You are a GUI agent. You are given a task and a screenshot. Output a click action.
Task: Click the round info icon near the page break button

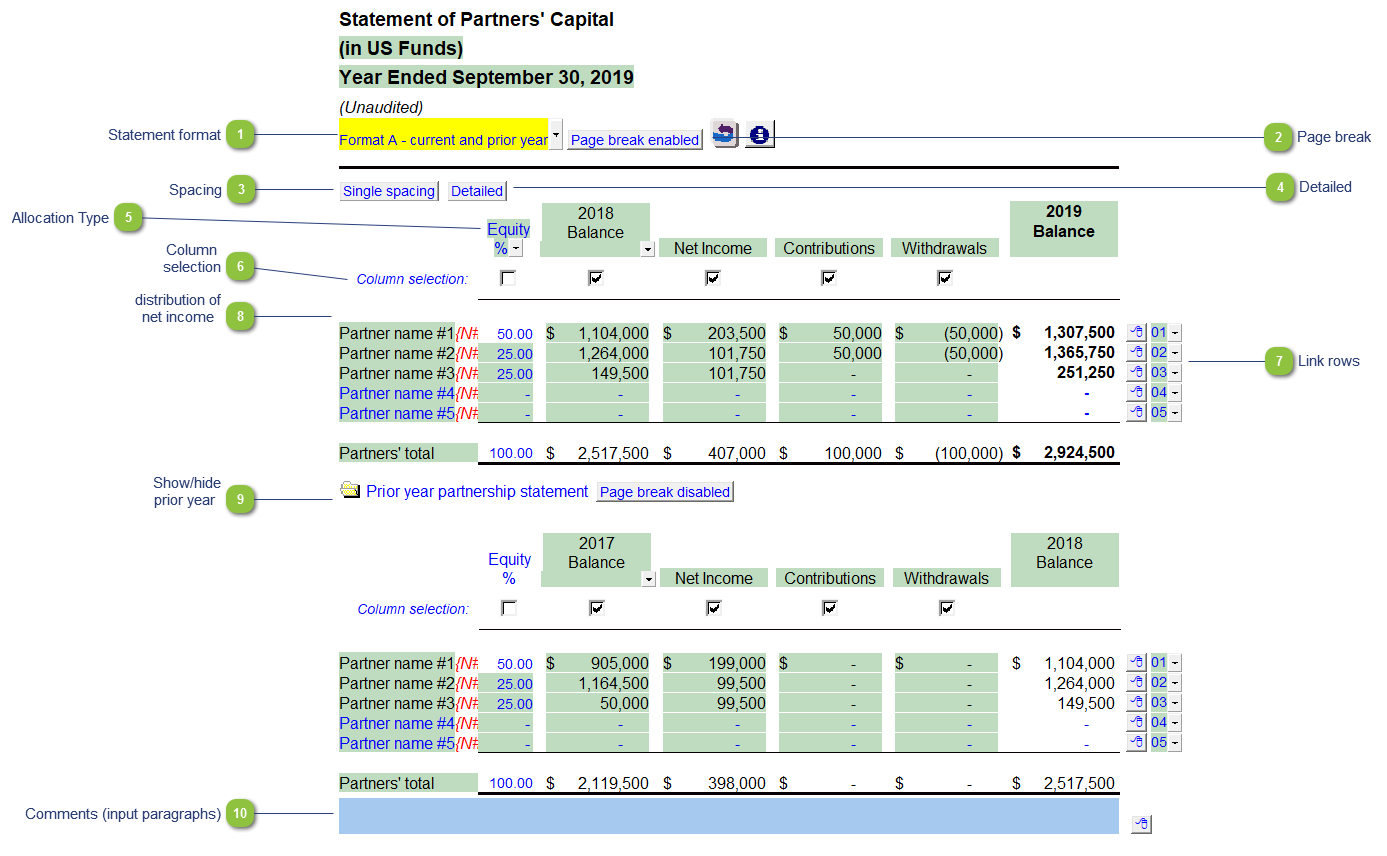tap(759, 134)
